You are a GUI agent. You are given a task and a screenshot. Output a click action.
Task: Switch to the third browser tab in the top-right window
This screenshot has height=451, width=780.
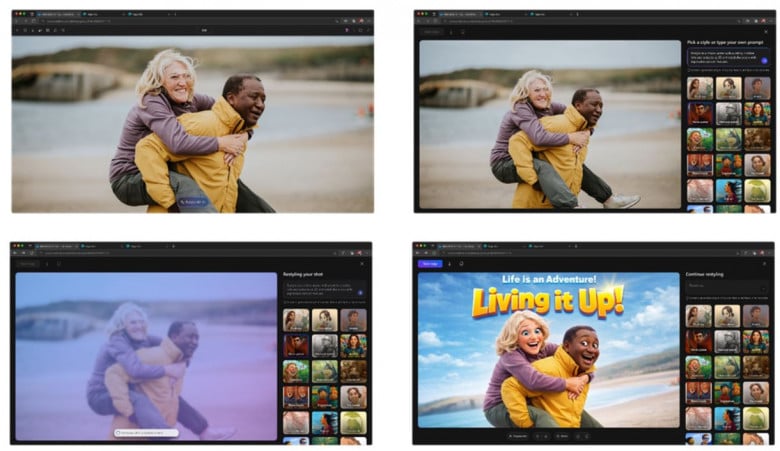point(552,14)
